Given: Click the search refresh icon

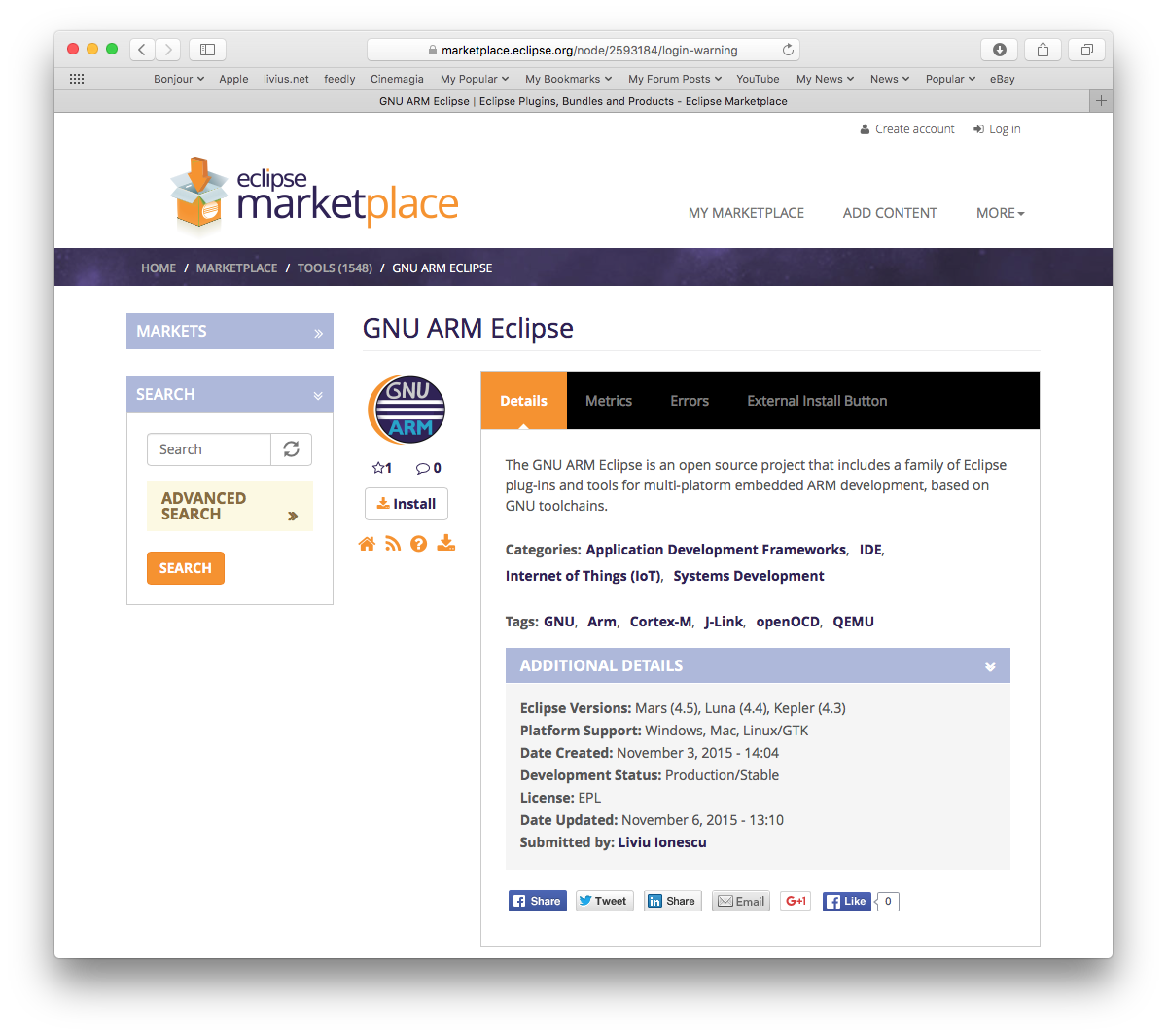Looking at the screenshot, I should [x=291, y=449].
